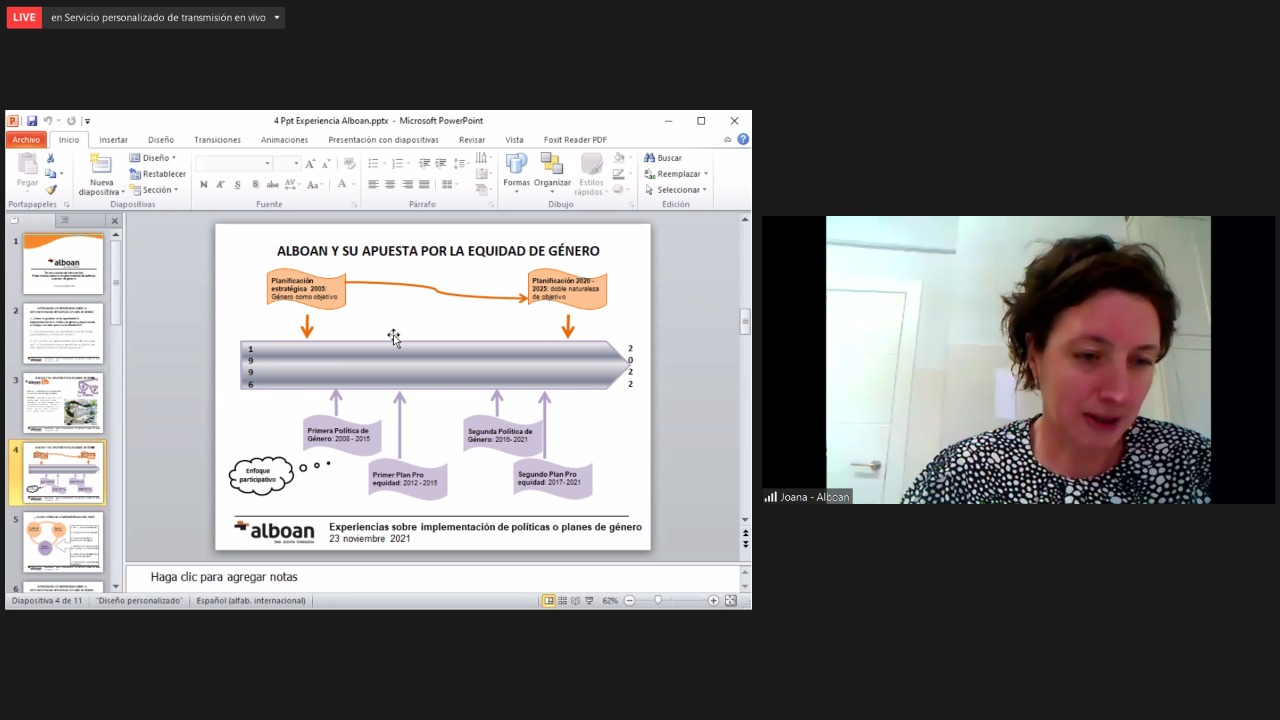This screenshot has height=720, width=1280.
Task: Open the Transiciones ribbon tab
Action: point(217,140)
